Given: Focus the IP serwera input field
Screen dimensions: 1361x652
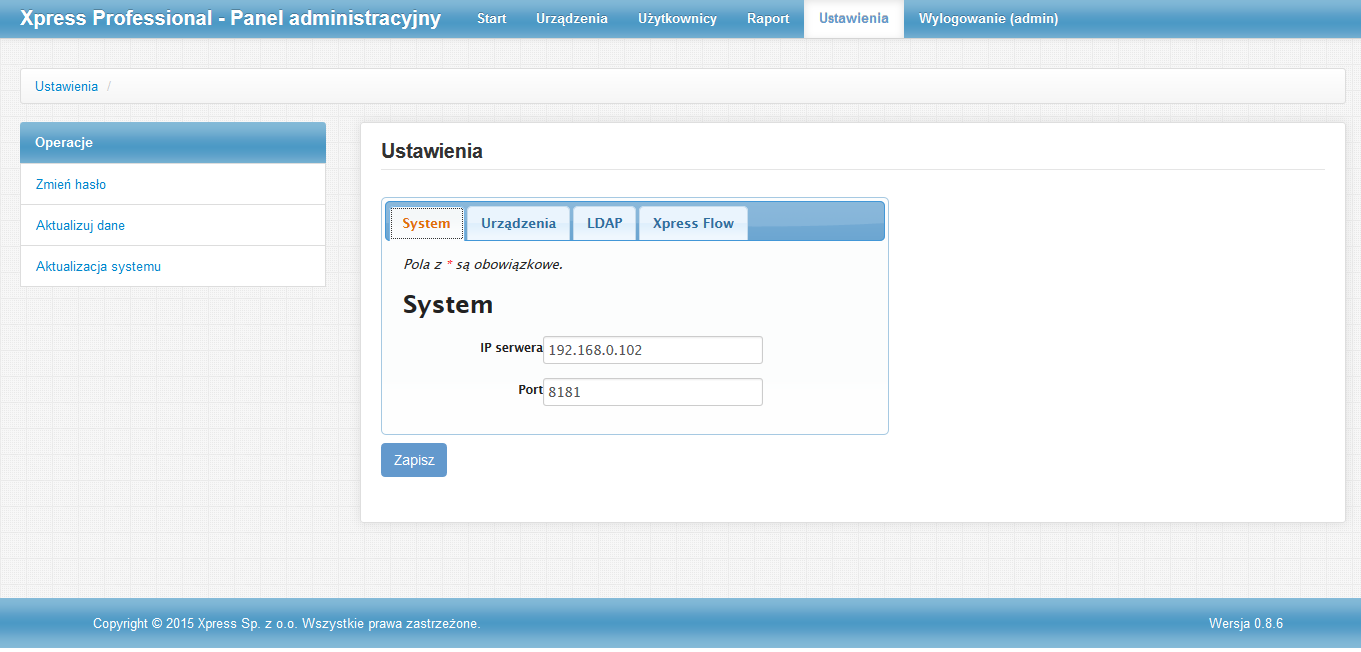Looking at the screenshot, I should [x=653, y=350].
